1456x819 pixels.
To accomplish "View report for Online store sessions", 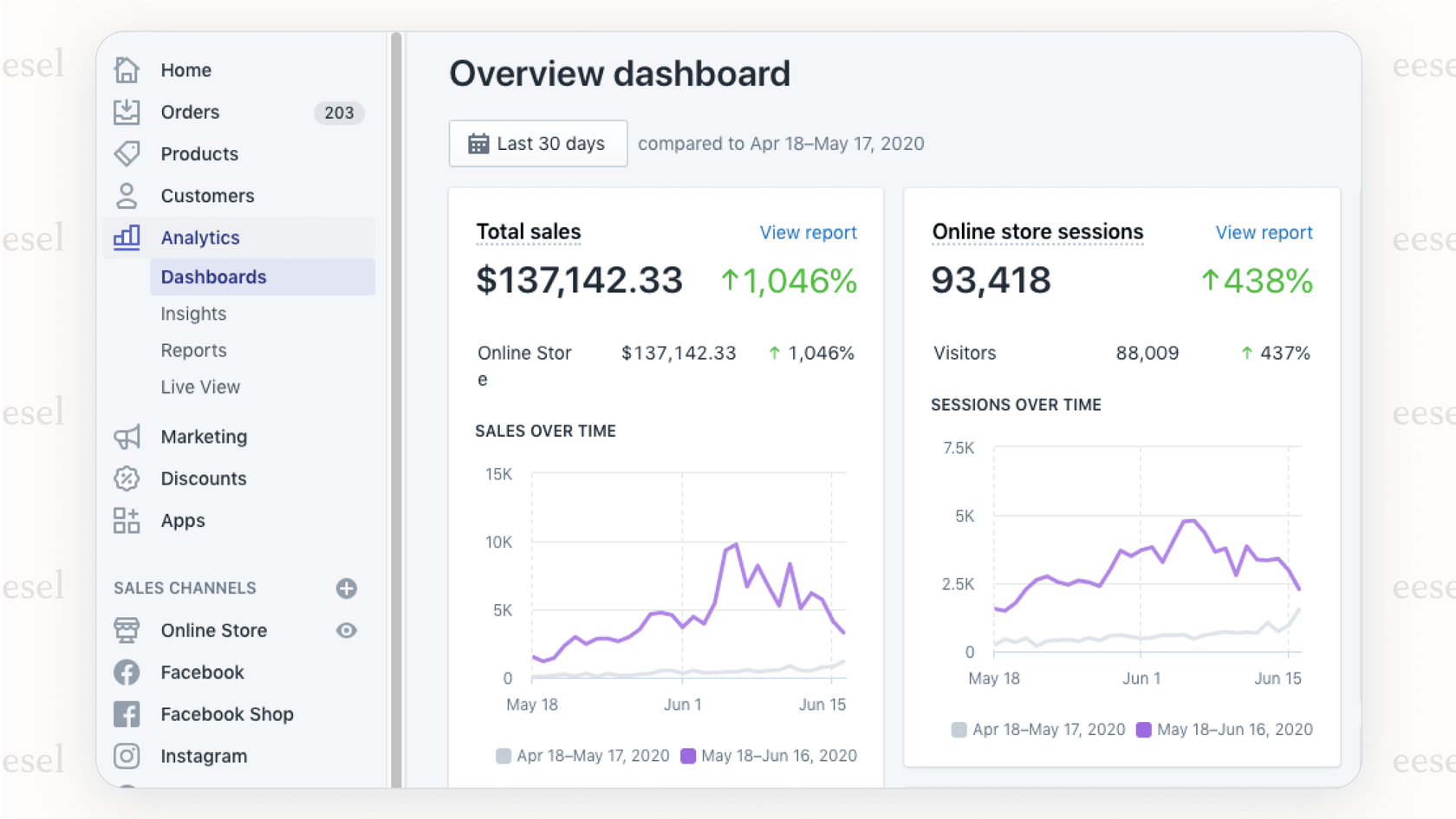I will [1264, 232].
